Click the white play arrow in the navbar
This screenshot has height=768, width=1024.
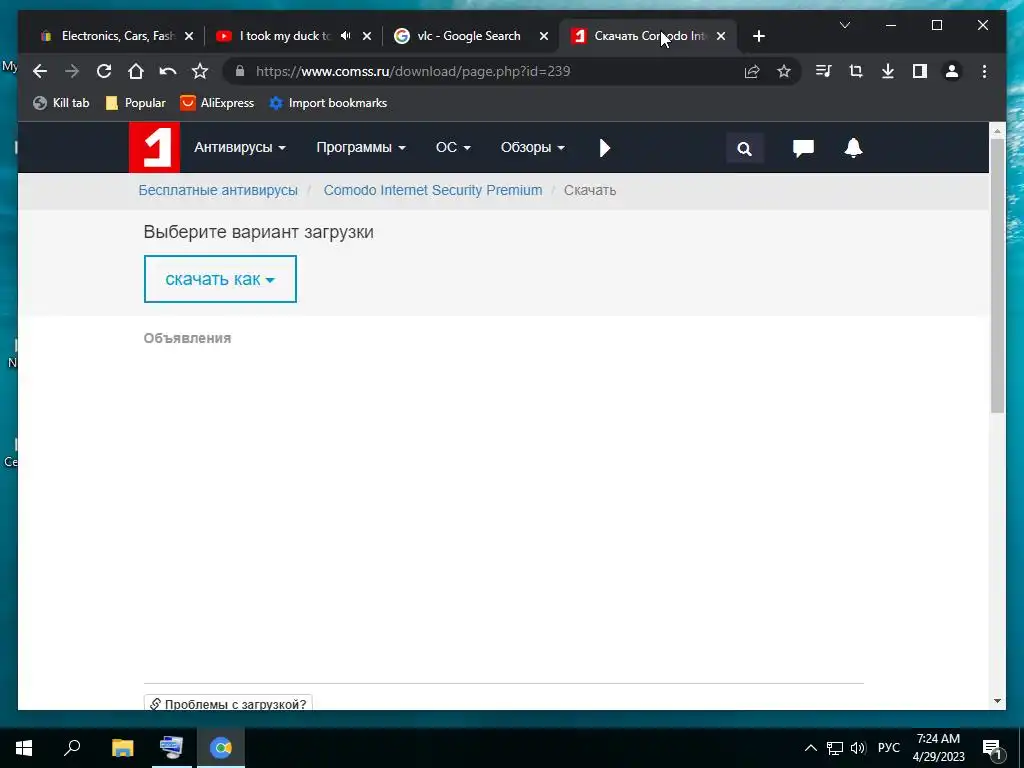point(605,148)
